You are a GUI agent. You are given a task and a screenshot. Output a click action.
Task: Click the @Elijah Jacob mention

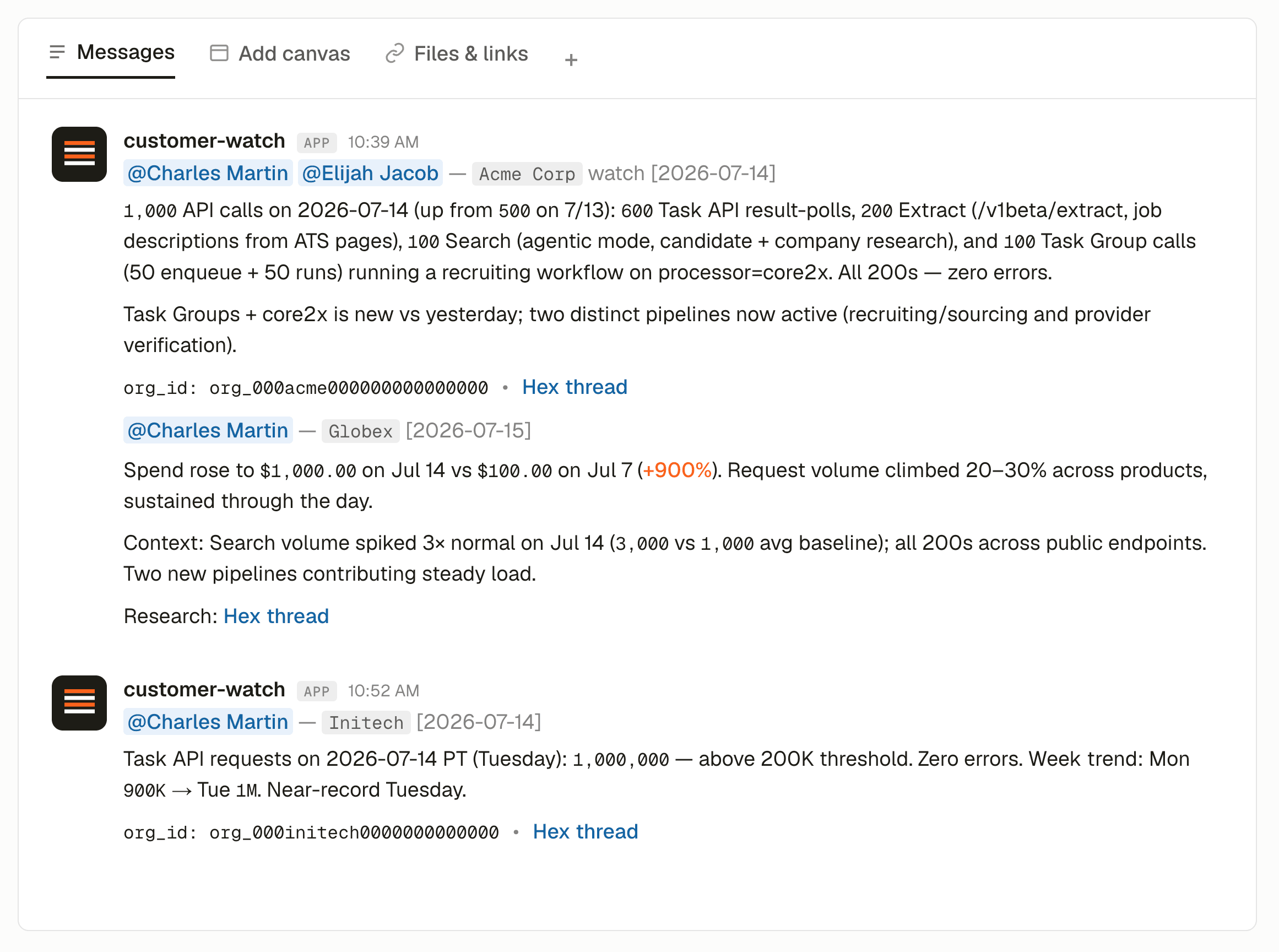point(370,173)
